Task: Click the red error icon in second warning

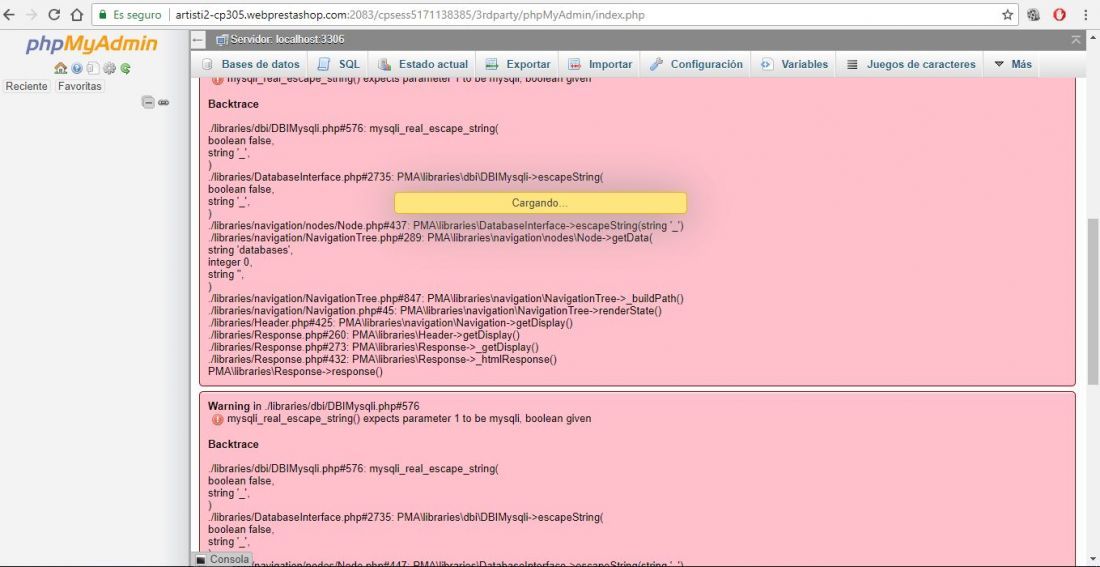Action: 218,419
